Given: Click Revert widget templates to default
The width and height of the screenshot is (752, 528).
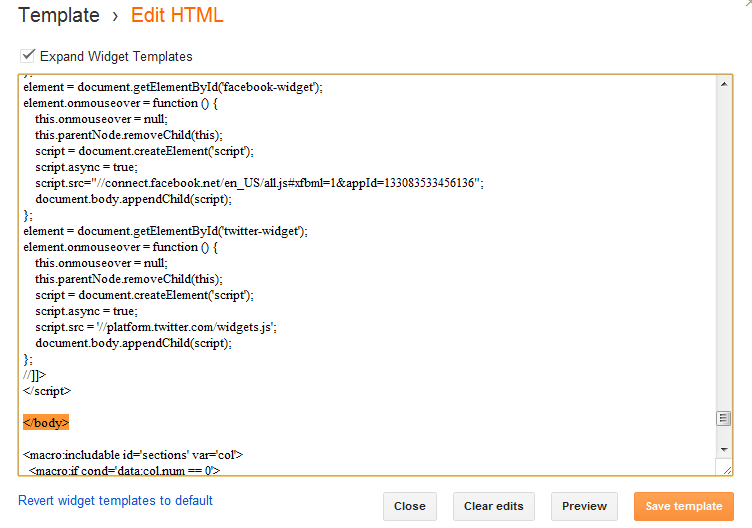Looking at the screenshot, I should (x=115, y=500).
